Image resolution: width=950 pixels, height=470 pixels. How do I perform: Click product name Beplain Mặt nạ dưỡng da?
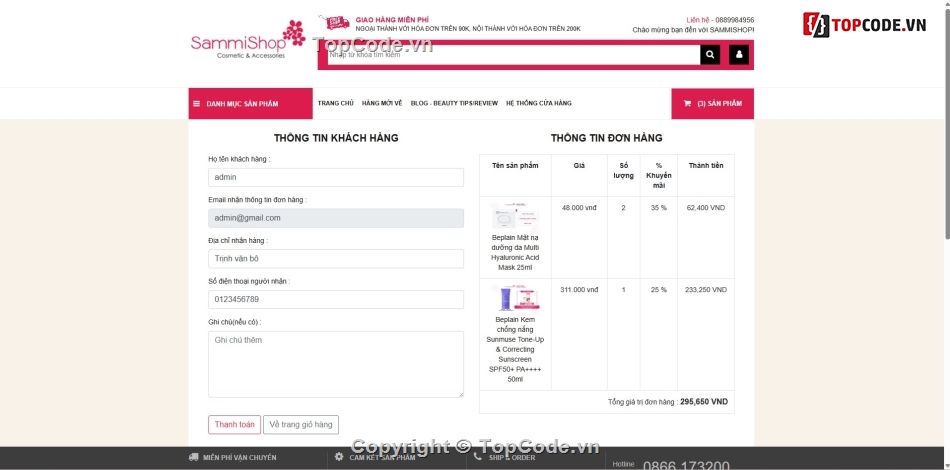[x=515, y=253]
